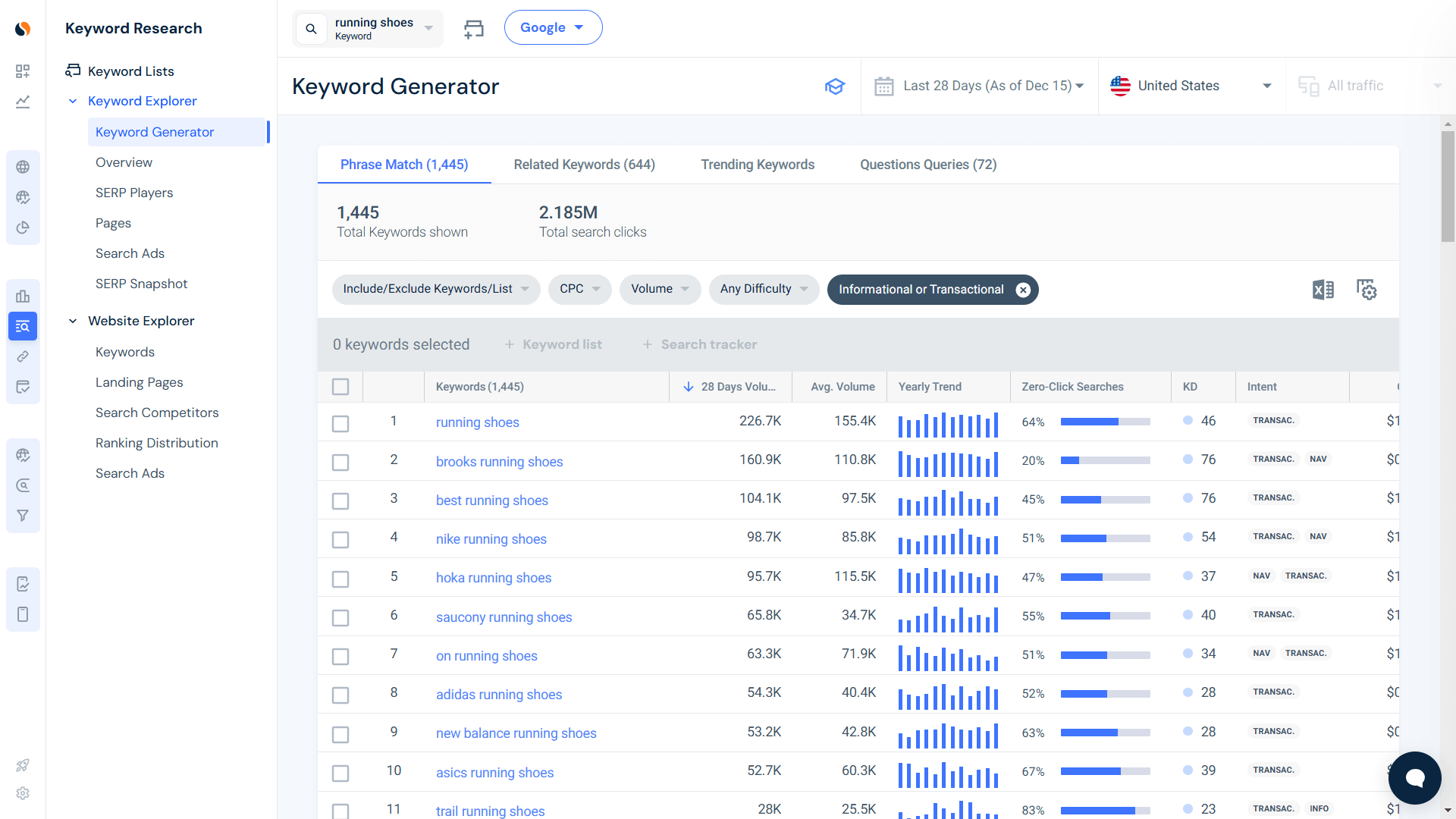The width and height of the screenshot is (1456, 819).
Task: Remove the Informational or Transactional filter
Action: pyautogui.click(x=1023, y=289)
